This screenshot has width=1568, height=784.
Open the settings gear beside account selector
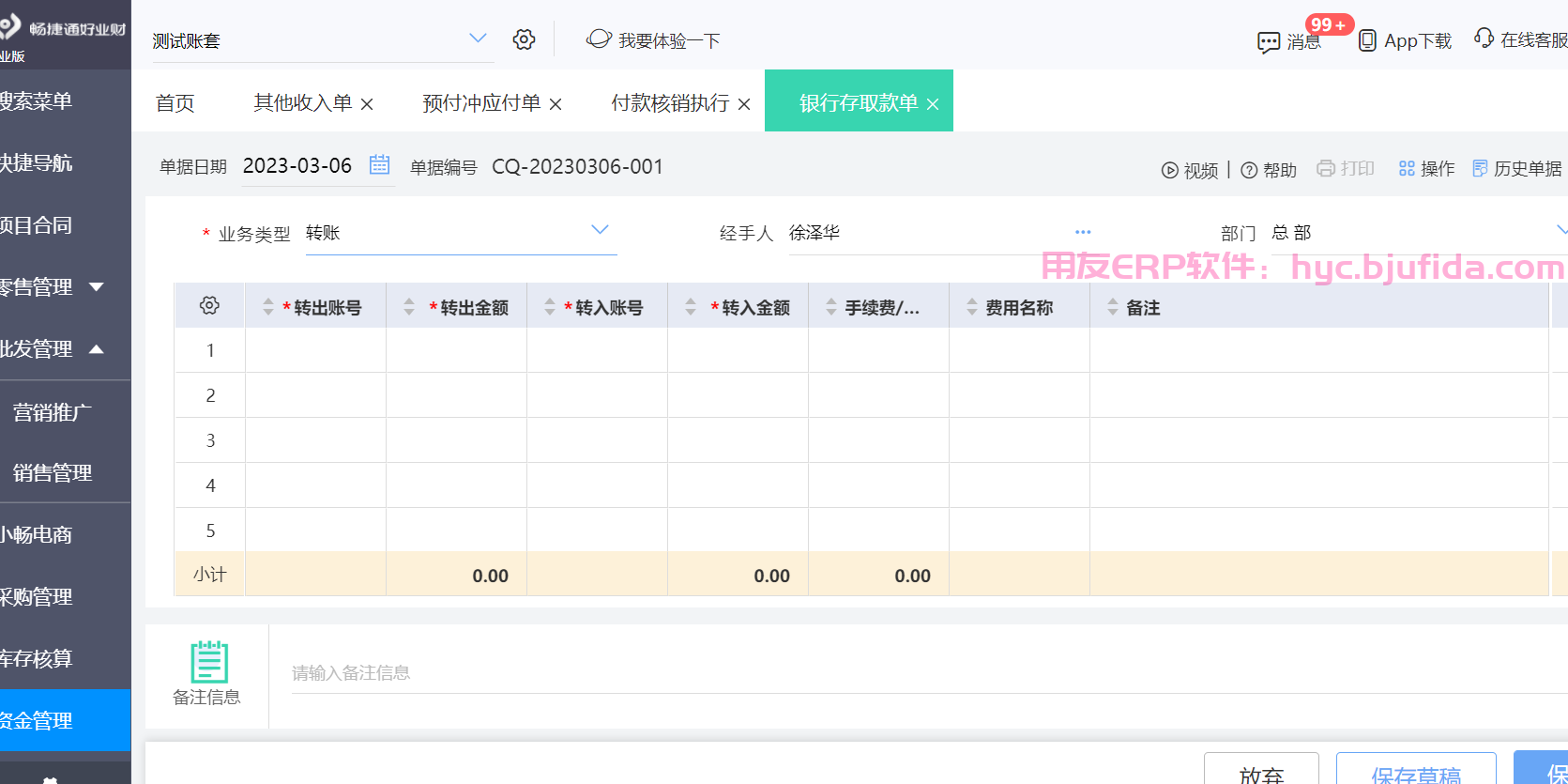[524, 39]
